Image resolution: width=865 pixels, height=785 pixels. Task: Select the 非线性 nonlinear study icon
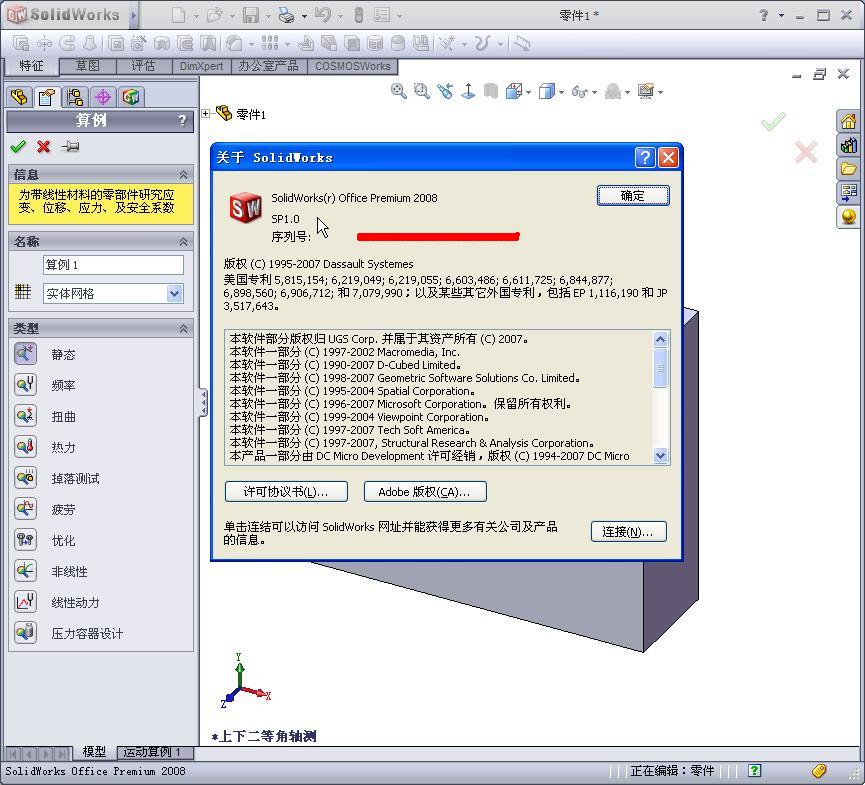[25, 570]
